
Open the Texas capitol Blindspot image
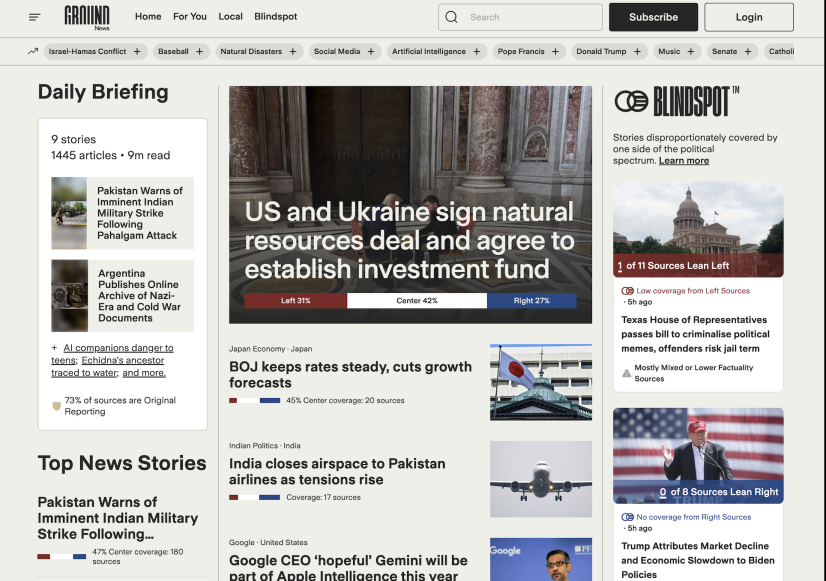[698, 230]
